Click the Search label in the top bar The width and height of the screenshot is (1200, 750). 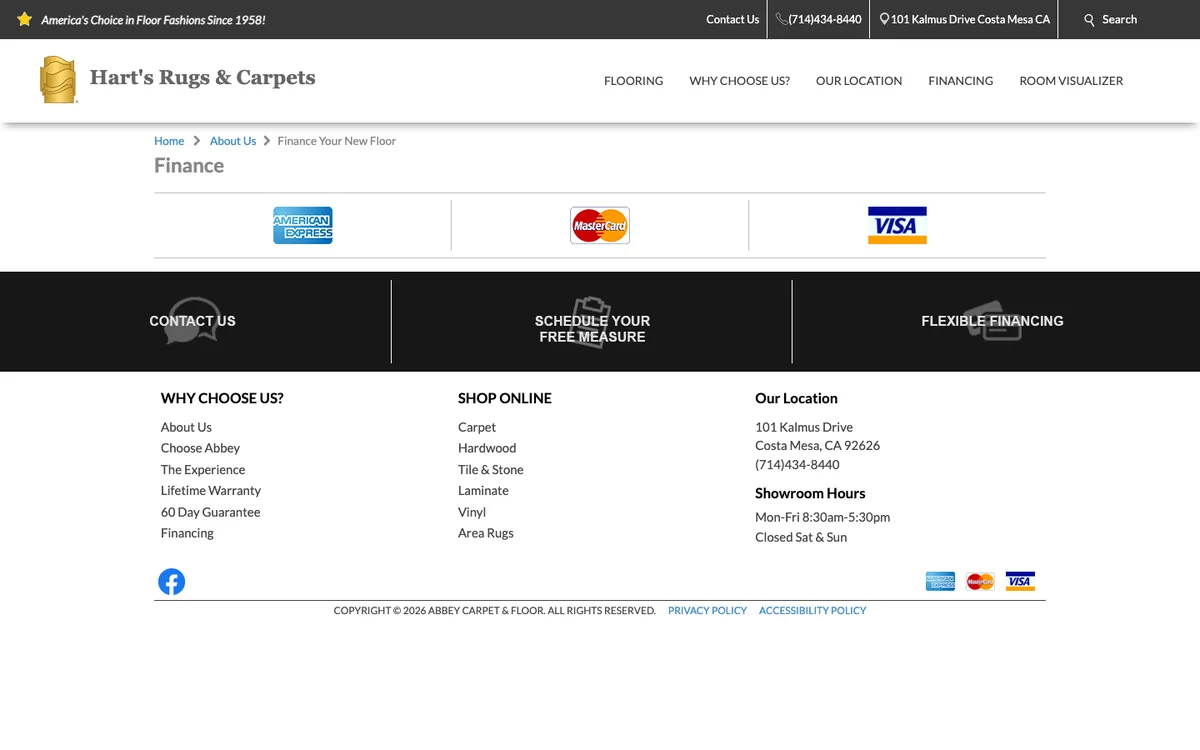(1119, 19)
